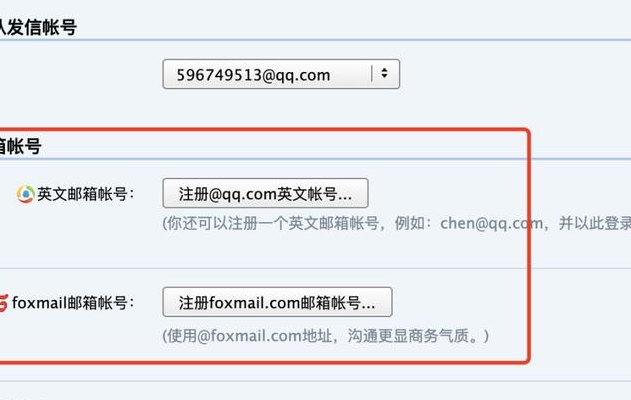The width and height of the screenshot is (631, 400).
Task: Click the 发信帐号 section heading
Action: click(38, 27)
